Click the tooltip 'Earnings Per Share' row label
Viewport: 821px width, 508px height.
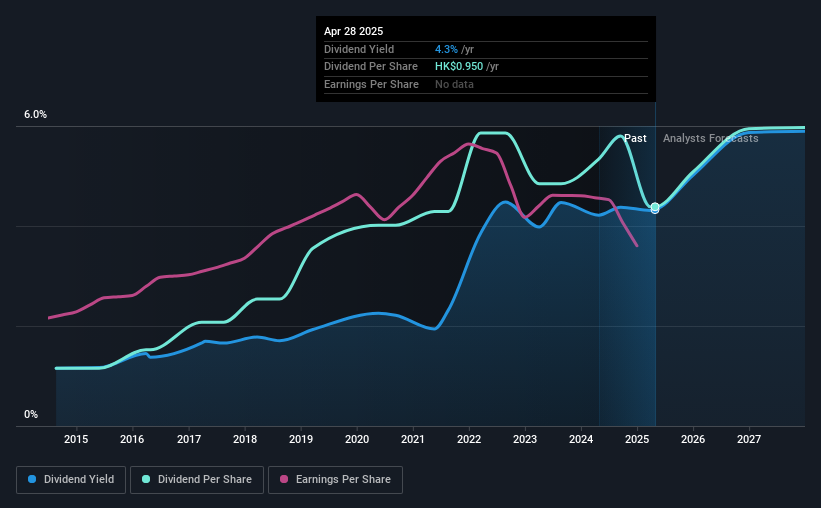point(371,84)
